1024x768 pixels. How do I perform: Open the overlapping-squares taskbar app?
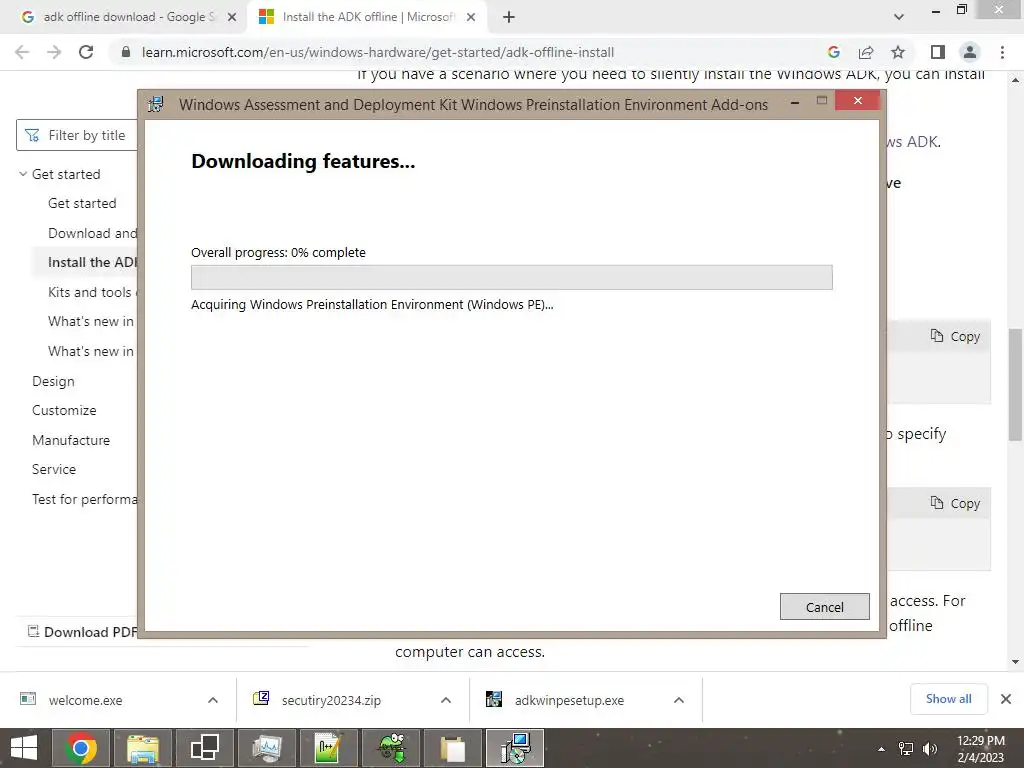pos(204,748)
